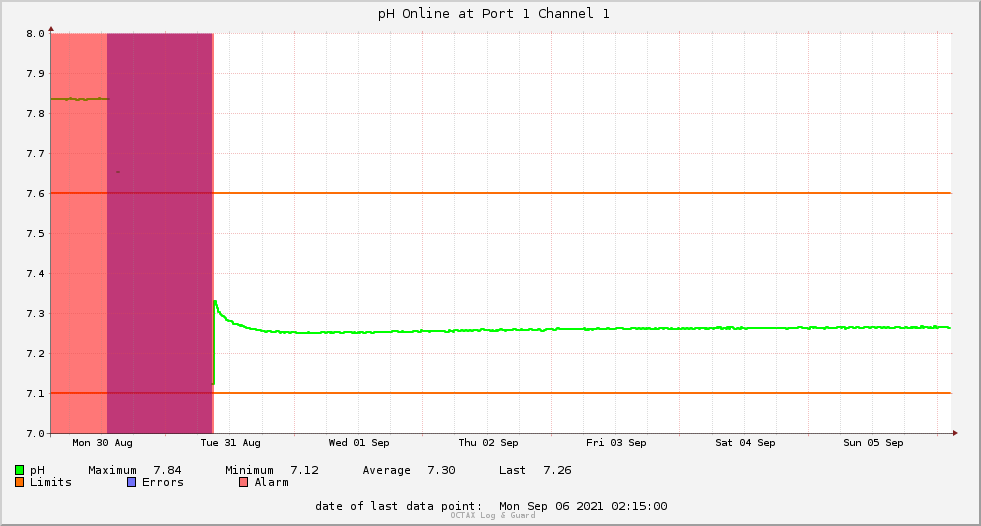Viewport: 981px width, 526px height.
Task: Click the 'Mon Sep 06 2021 02:15:00' timestamp
Action: click(x=583, y=506)
